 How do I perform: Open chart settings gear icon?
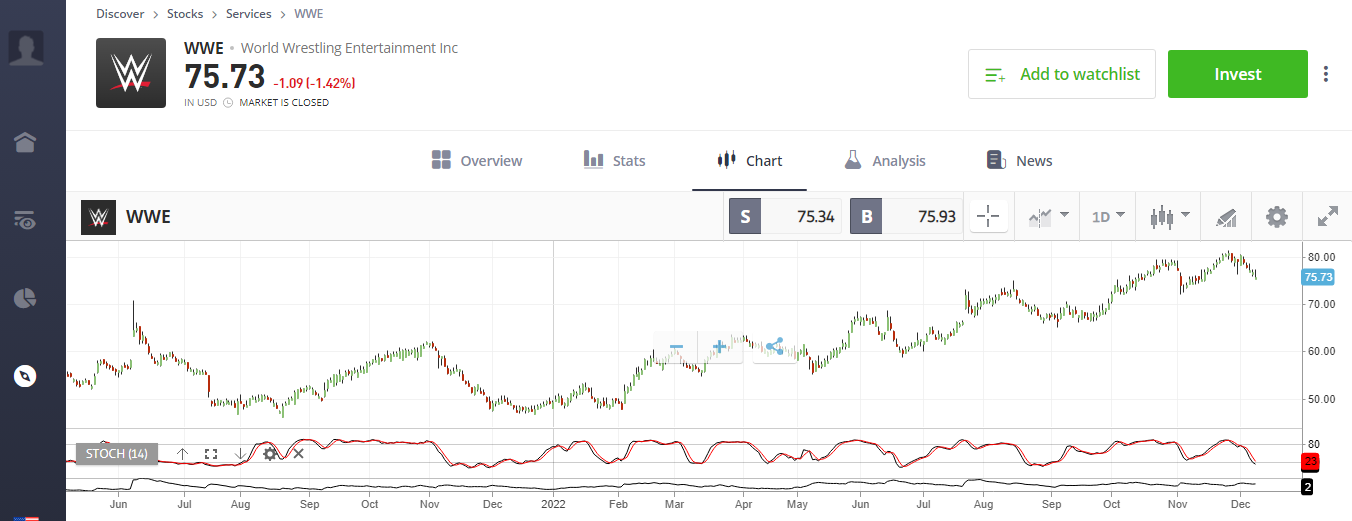1276,216
